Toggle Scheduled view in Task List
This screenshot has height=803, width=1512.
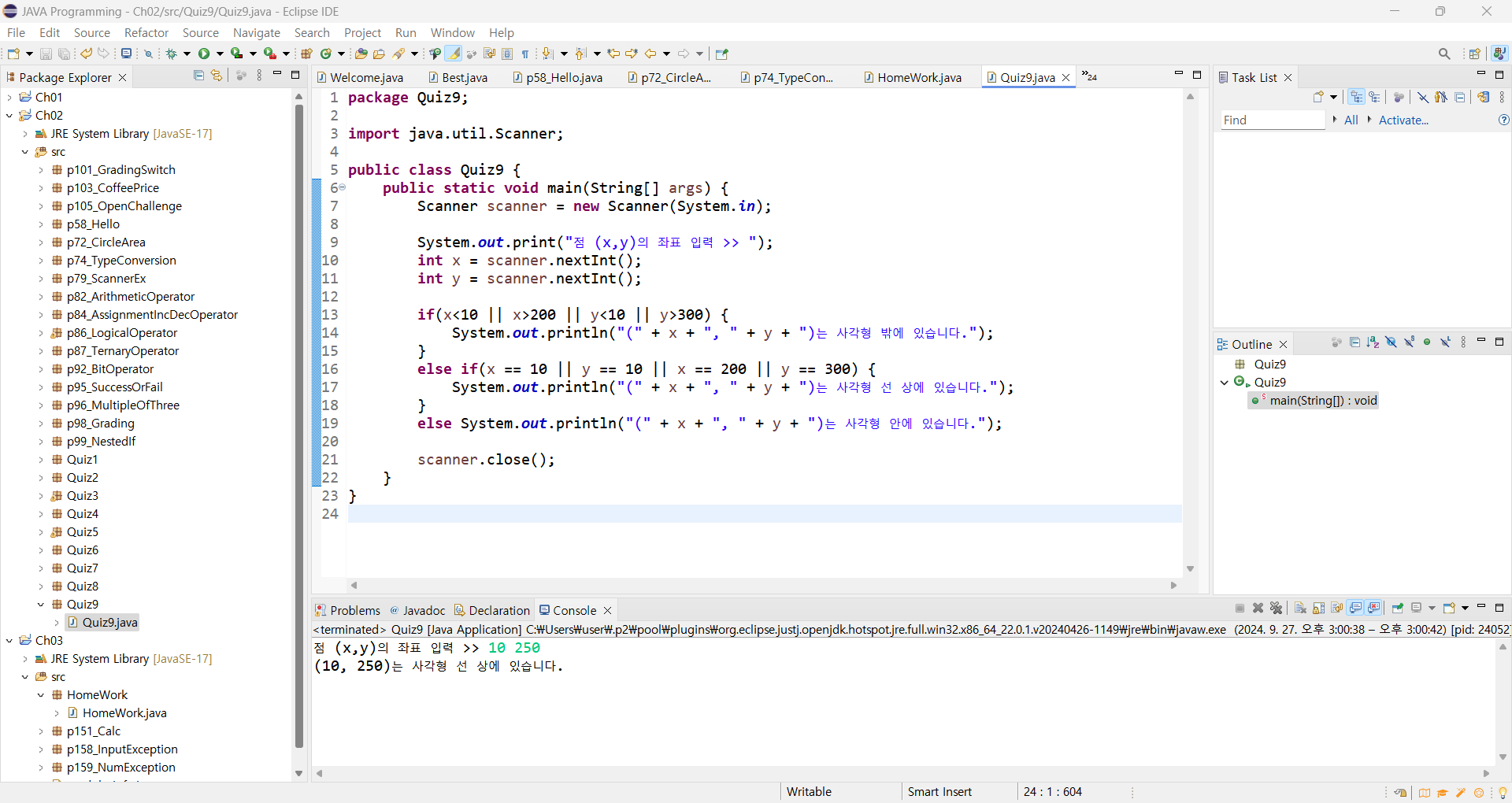1375,97
